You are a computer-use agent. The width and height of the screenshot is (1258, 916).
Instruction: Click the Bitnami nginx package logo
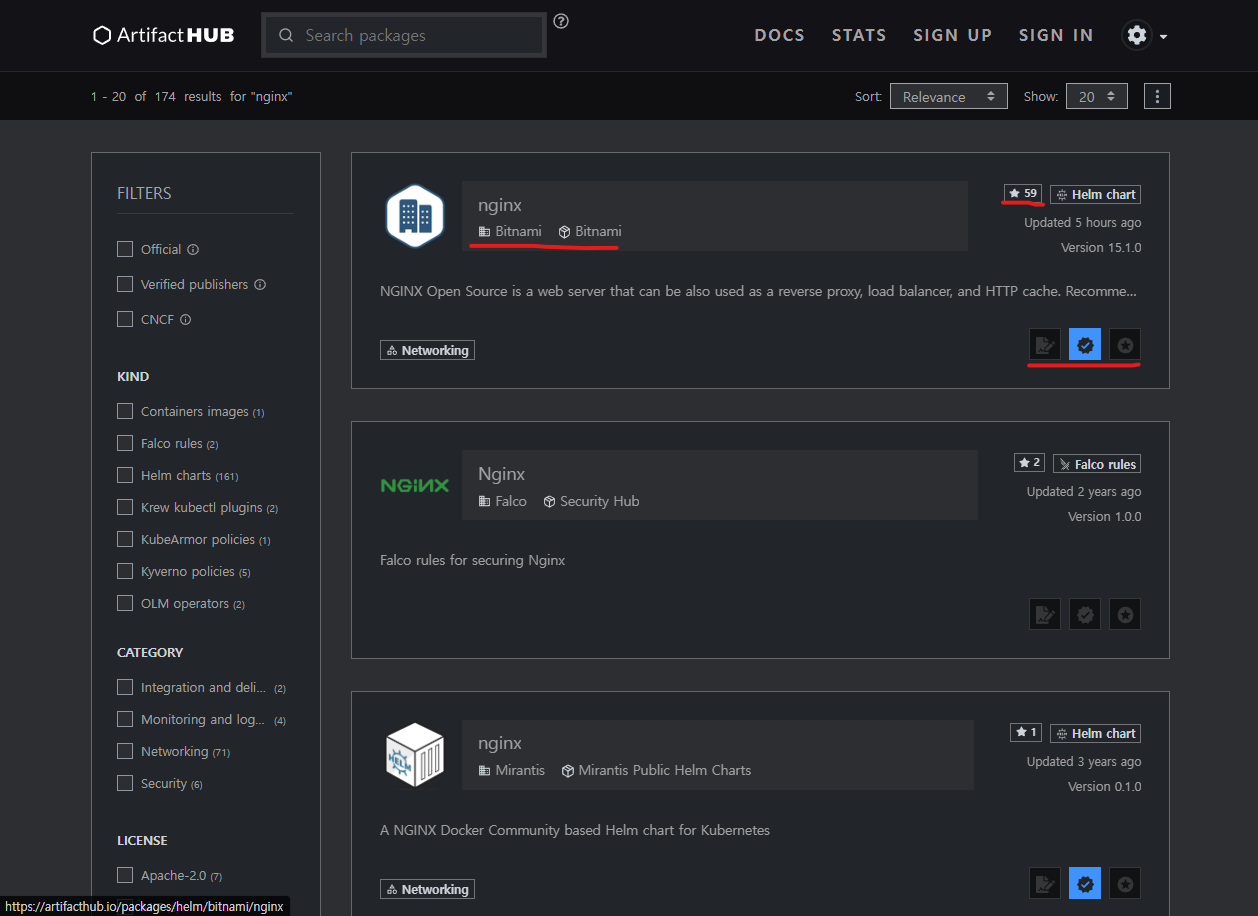(x=415, y=215)
